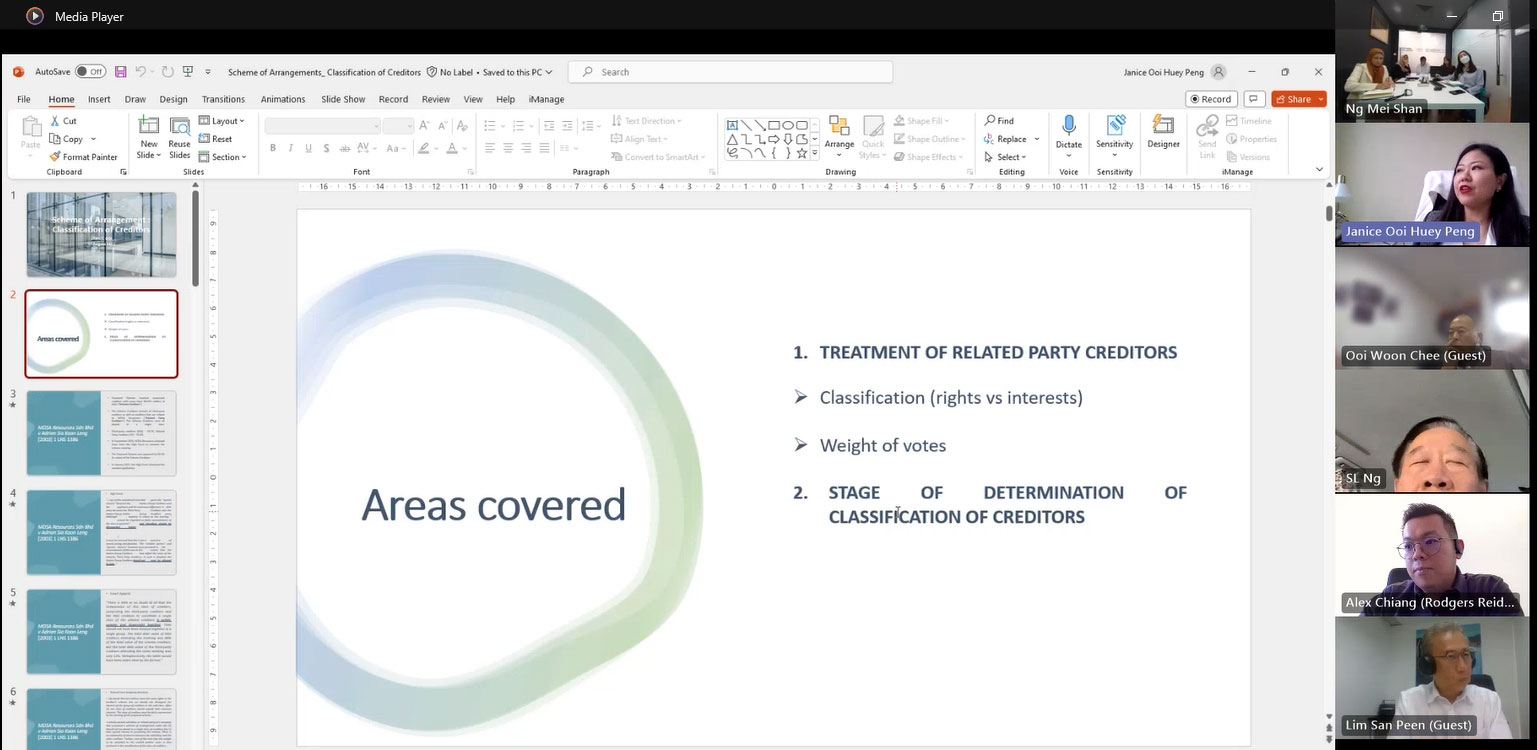The image size is (1537, 750).
Task: Activate Format Painter
Action: (84, 157)
